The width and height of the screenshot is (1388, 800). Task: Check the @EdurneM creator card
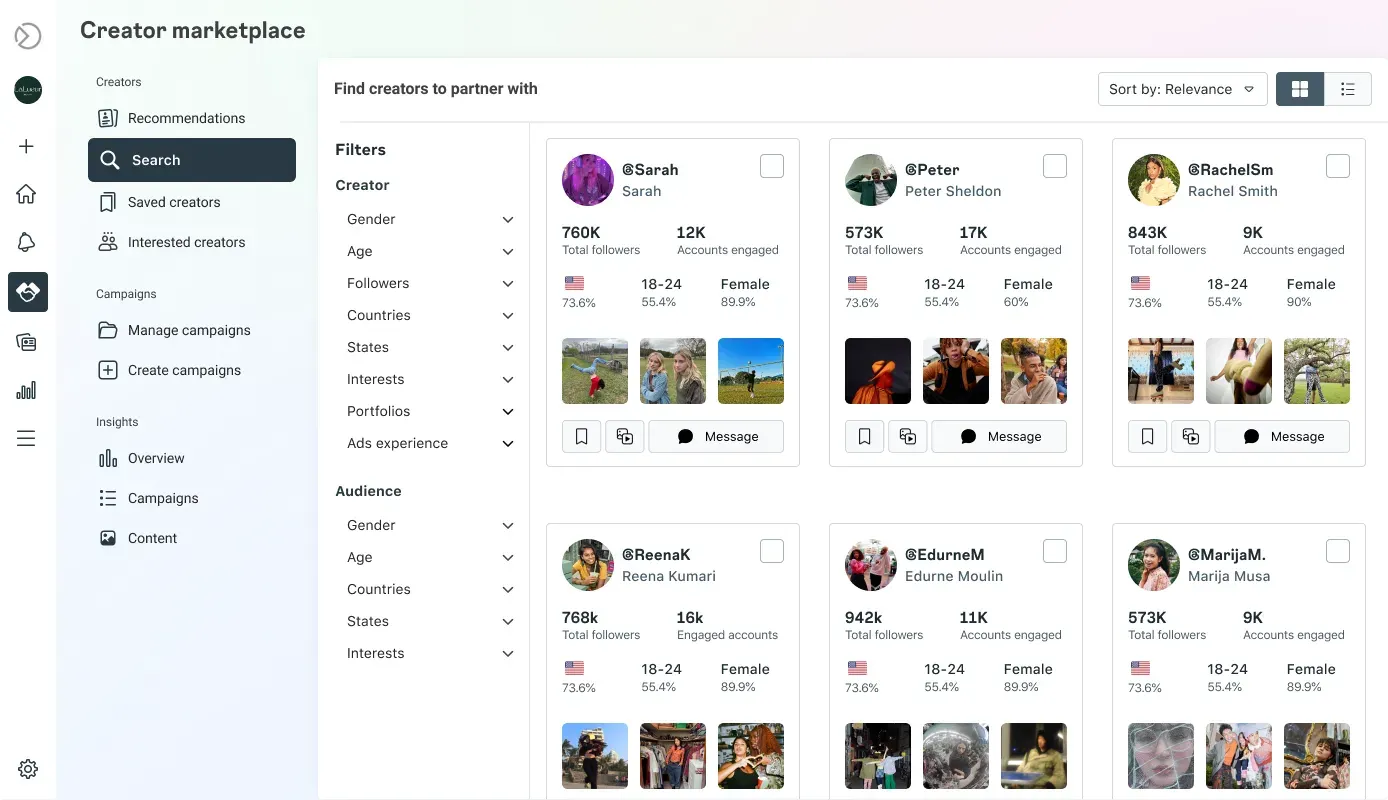point(1054,551)
